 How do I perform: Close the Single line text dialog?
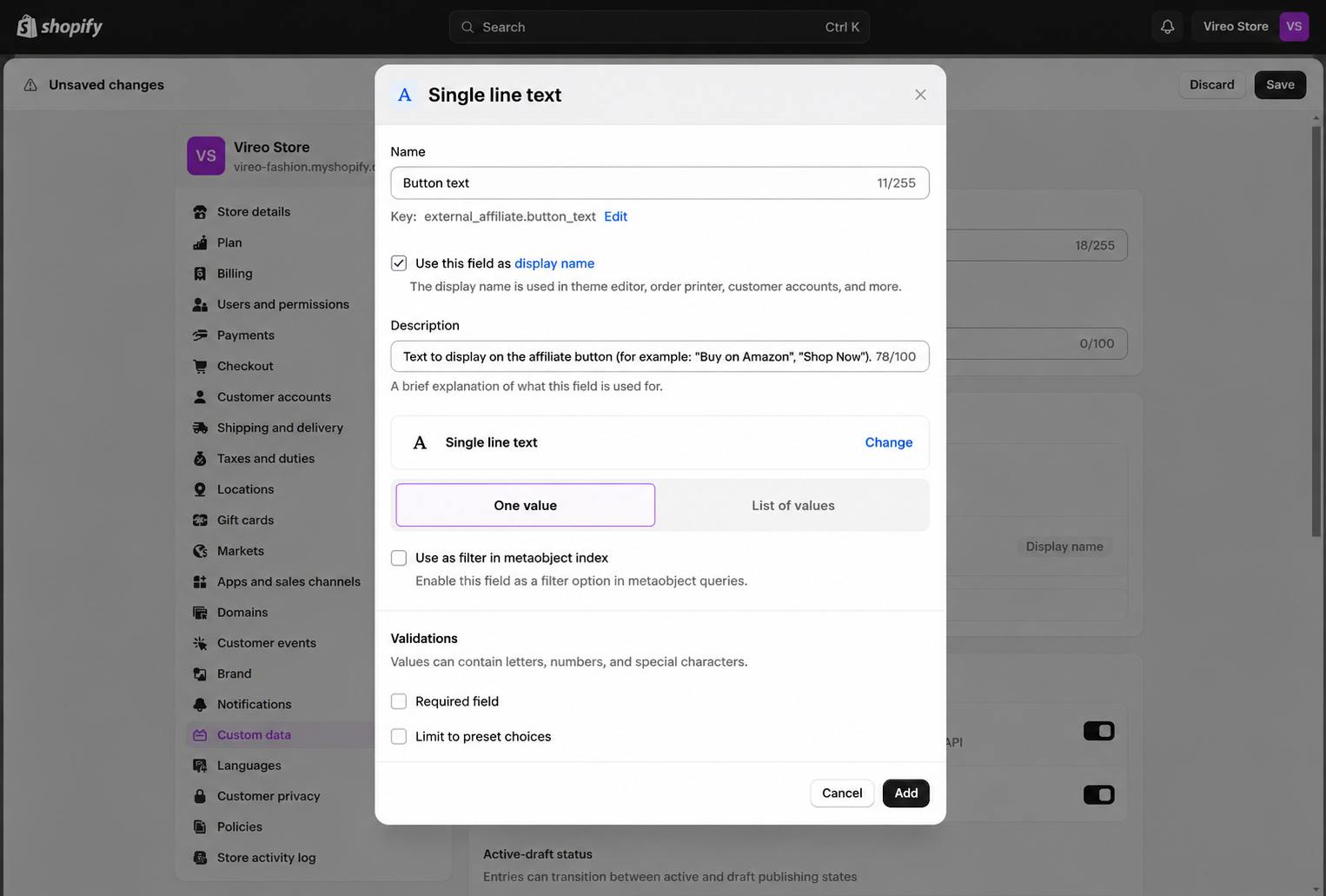tap(920, 95)
